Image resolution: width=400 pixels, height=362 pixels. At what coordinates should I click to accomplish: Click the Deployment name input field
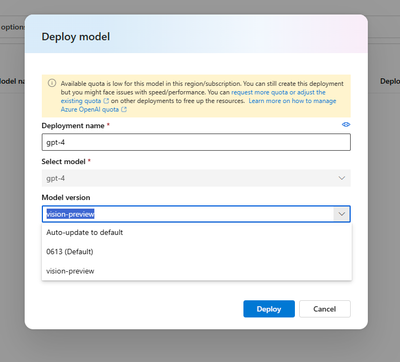pos(196,142)
